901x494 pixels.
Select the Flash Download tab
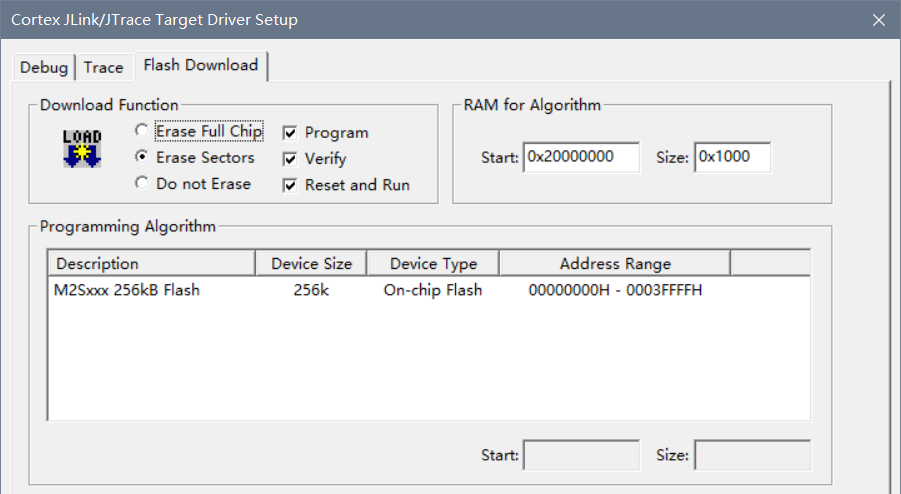point(200,65)
